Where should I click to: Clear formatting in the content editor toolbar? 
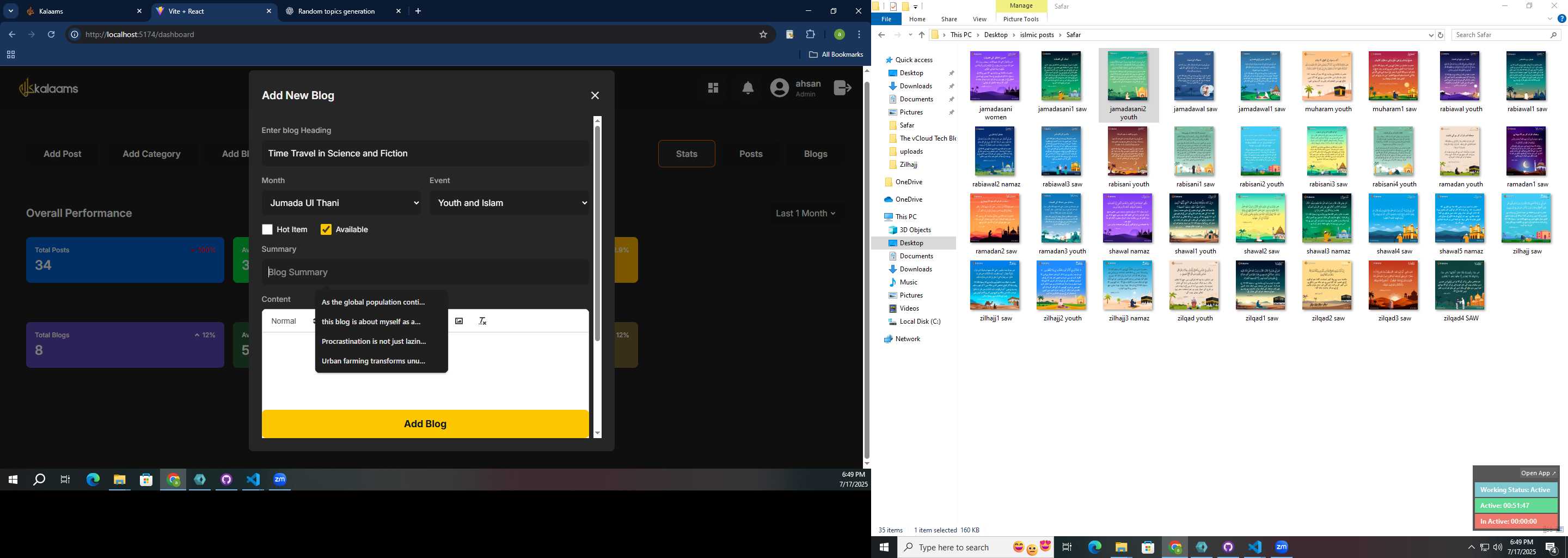click(x=483, y=321)
